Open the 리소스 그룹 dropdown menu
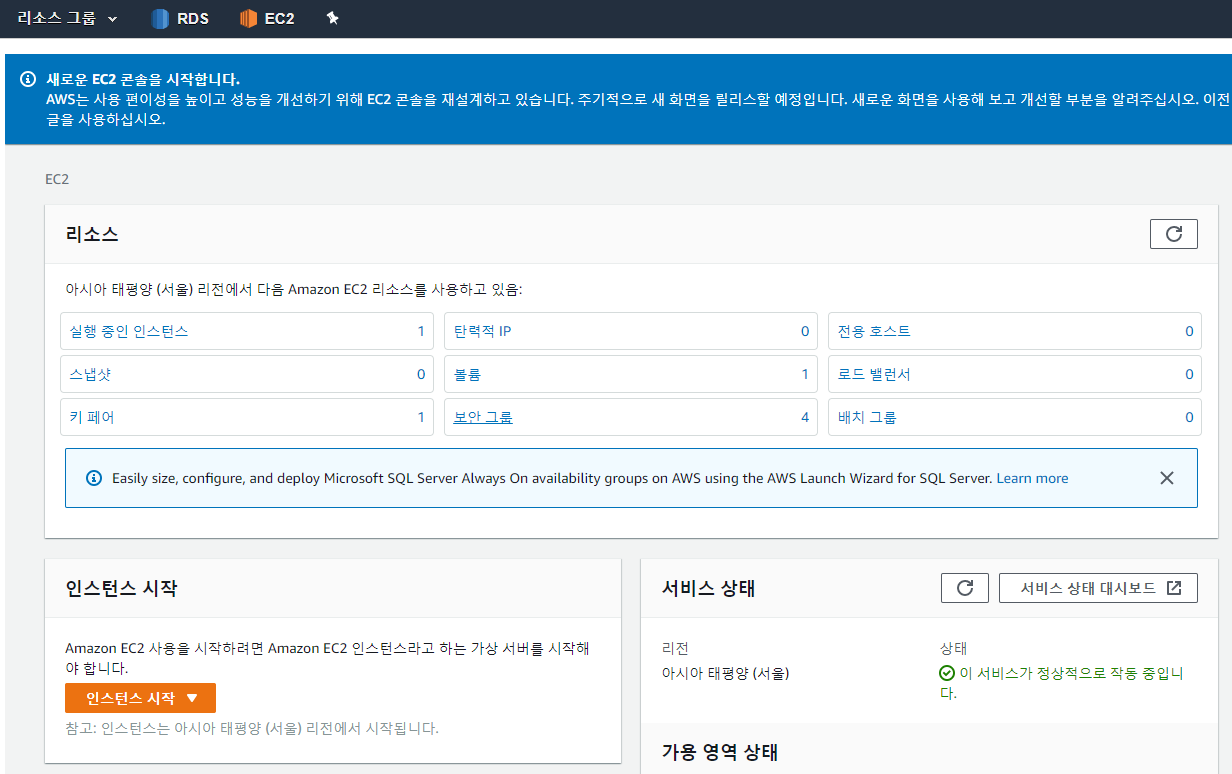The image size is (1232, 774). point(67,18)
